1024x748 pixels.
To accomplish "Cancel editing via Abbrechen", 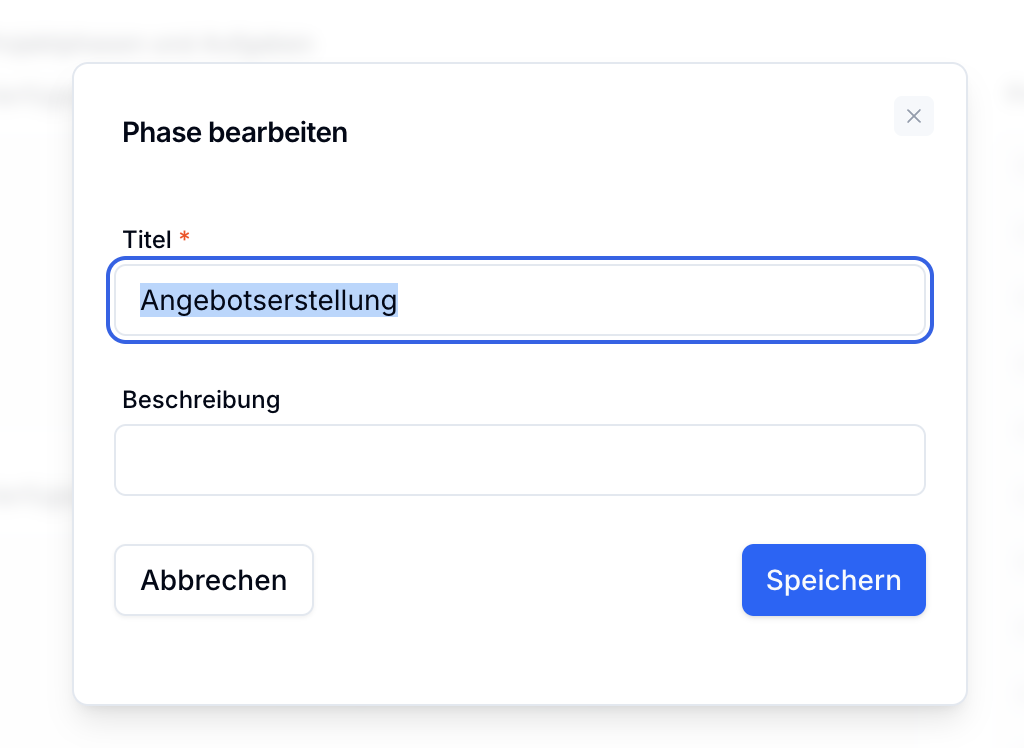I will 214,580.
